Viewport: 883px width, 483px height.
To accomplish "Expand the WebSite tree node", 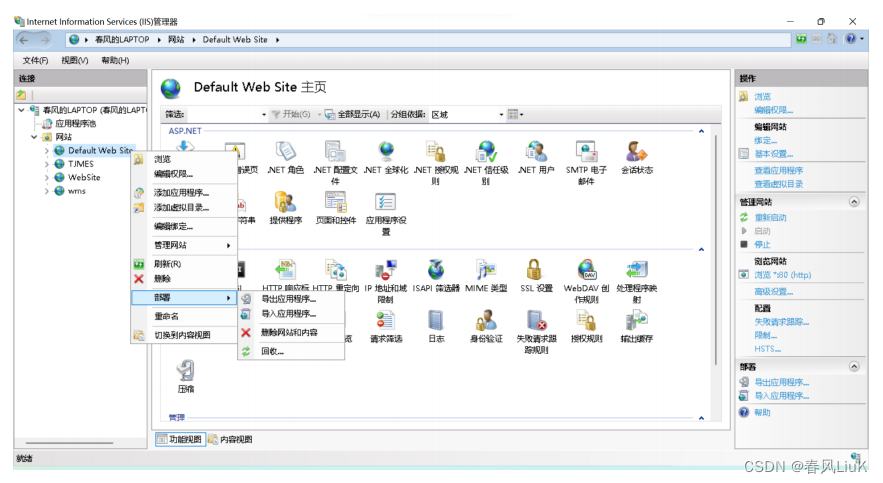I will tap(47, 177).
